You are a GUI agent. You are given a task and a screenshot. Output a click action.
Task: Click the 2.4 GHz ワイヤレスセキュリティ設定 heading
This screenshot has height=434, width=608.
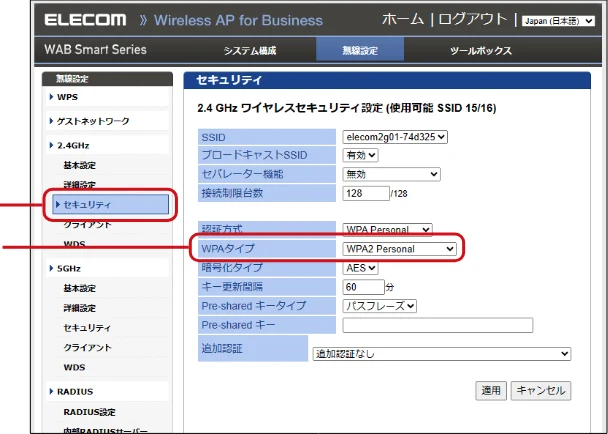tap(347, 108)
